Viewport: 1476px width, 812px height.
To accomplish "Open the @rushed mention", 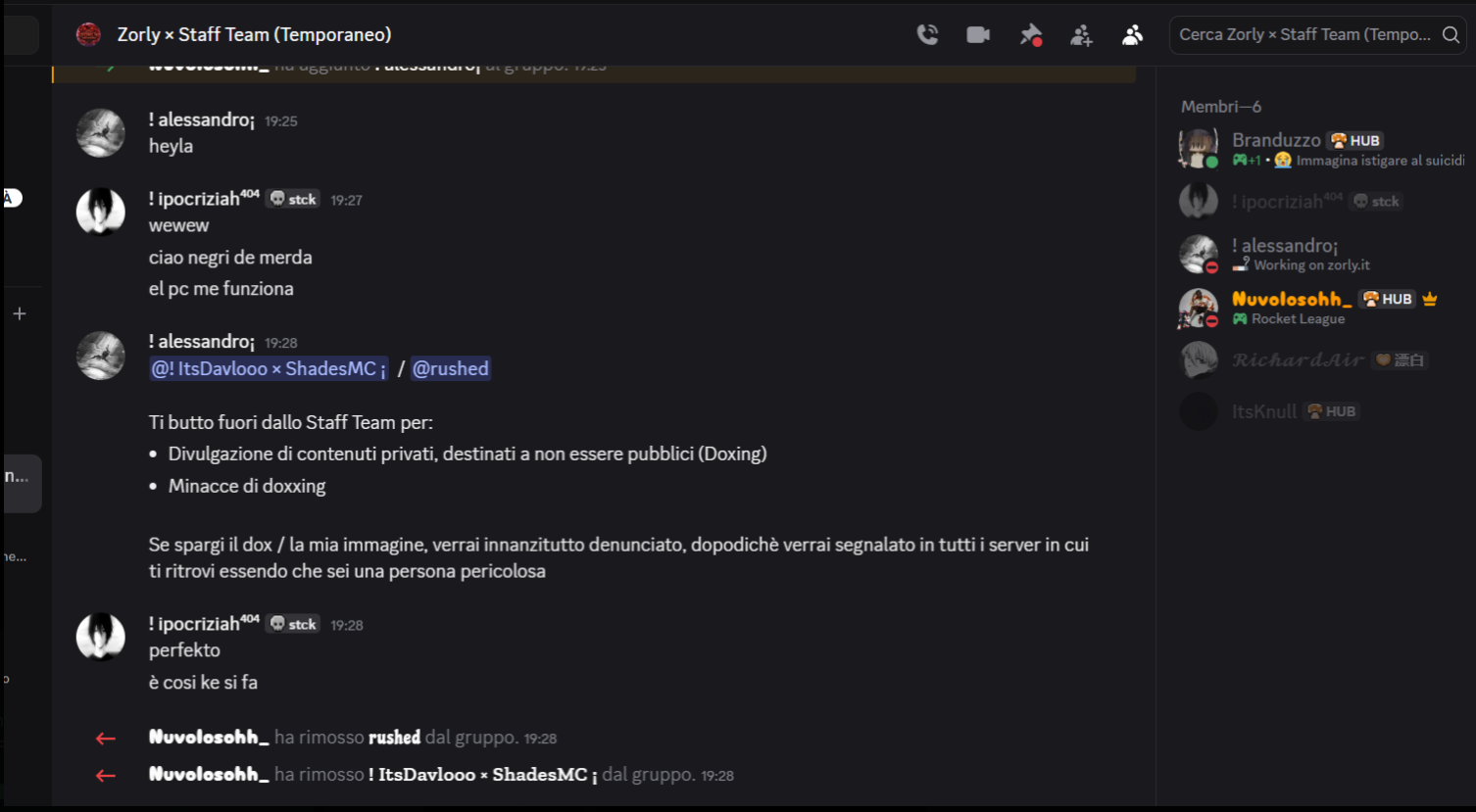I will click(x=450, y=369).
